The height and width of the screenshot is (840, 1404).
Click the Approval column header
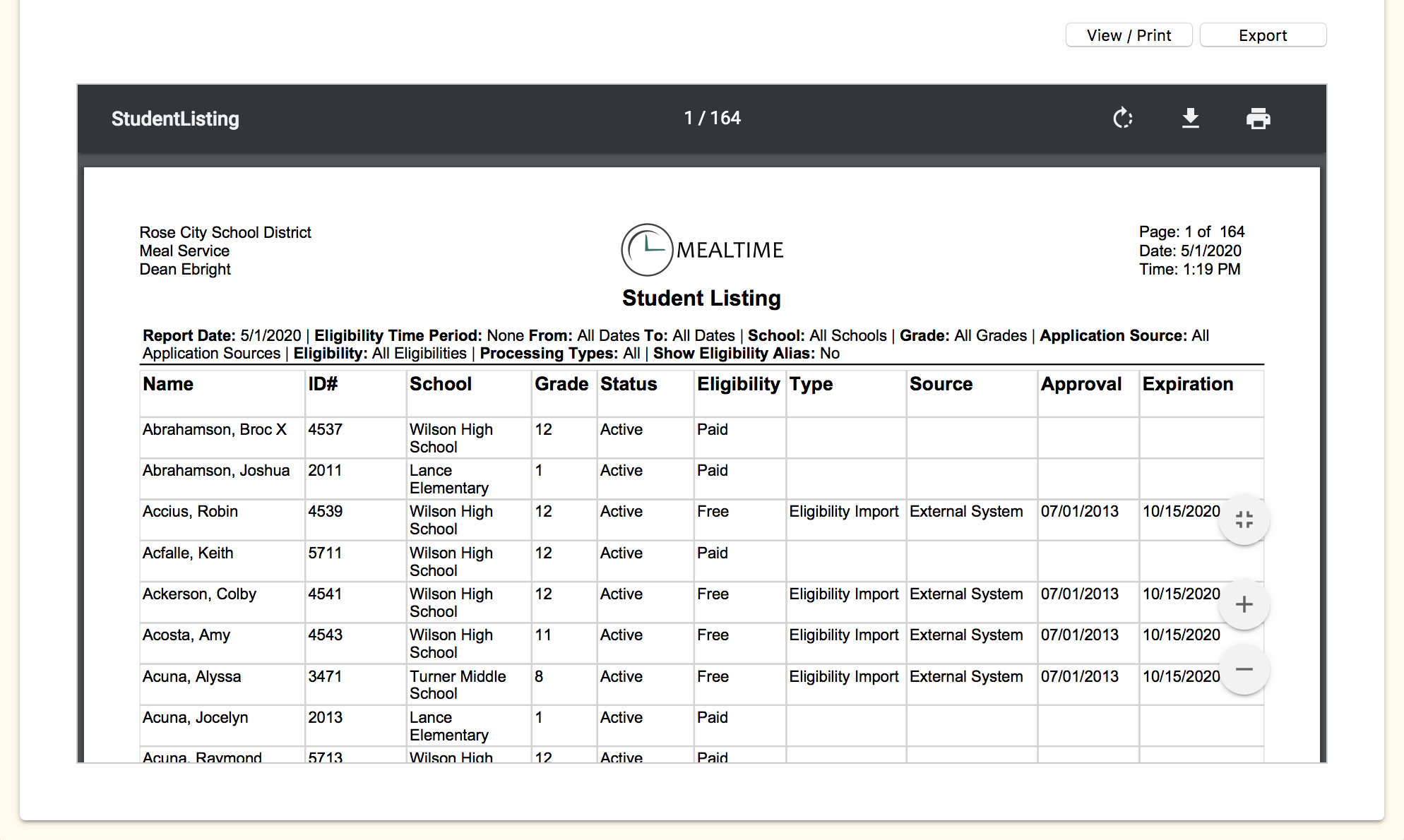[1081, 384]
